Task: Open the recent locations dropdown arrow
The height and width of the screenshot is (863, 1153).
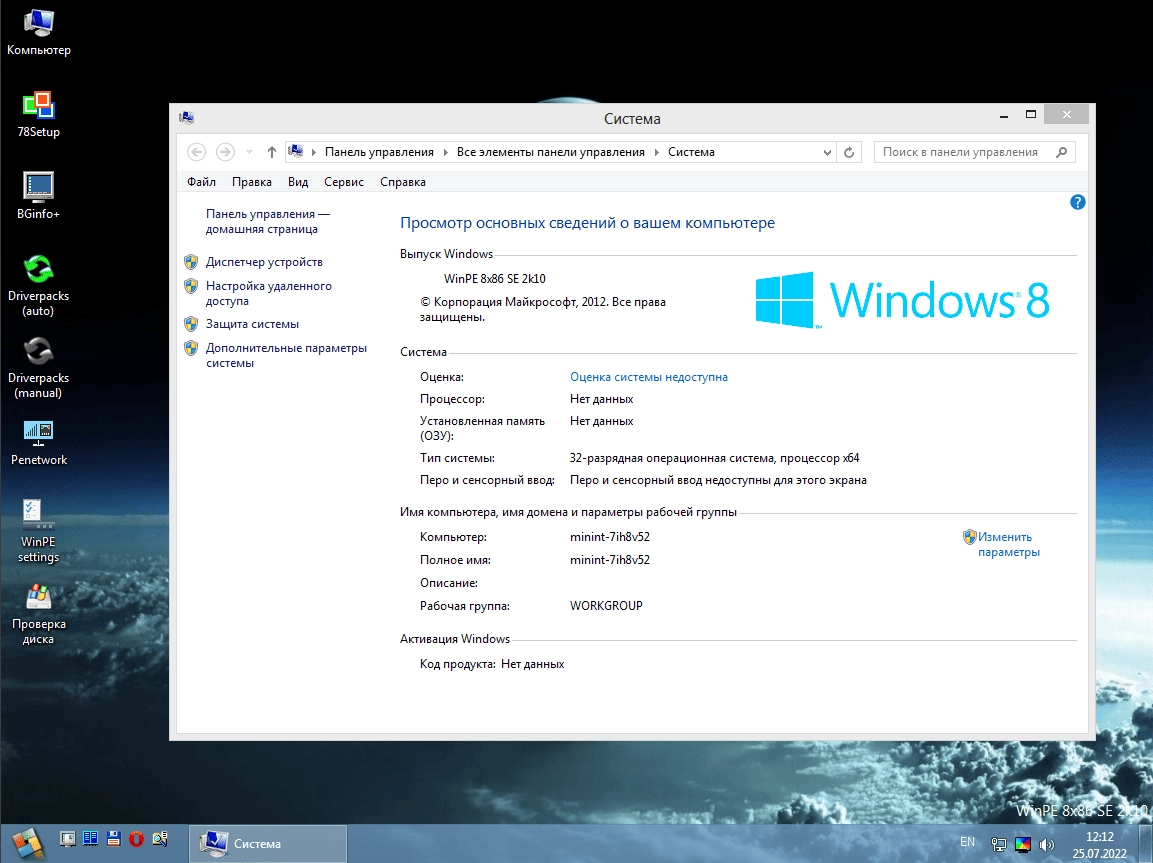Action: point(249,152)
